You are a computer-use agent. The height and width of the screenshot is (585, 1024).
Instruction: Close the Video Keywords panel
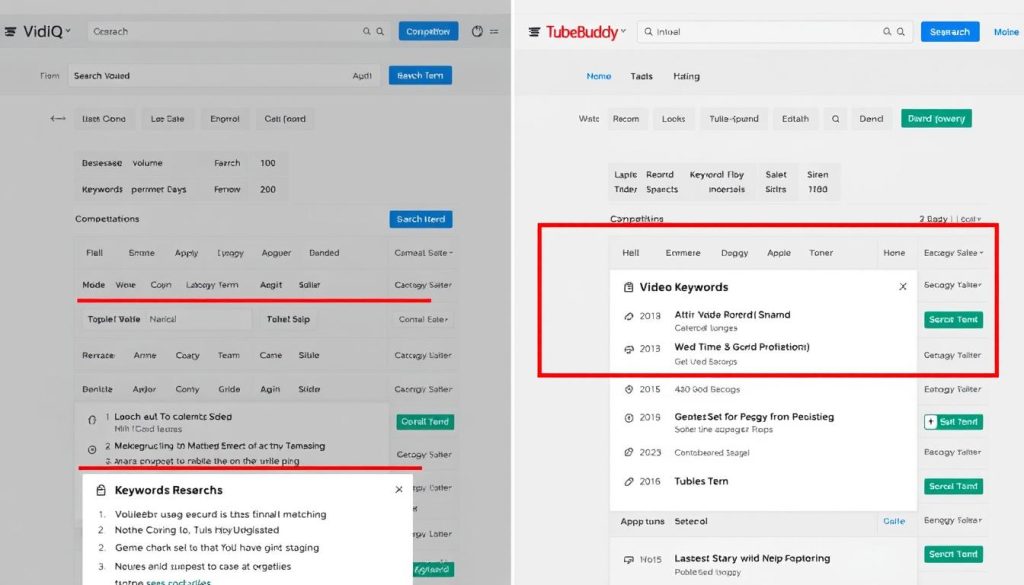(902, 287)
